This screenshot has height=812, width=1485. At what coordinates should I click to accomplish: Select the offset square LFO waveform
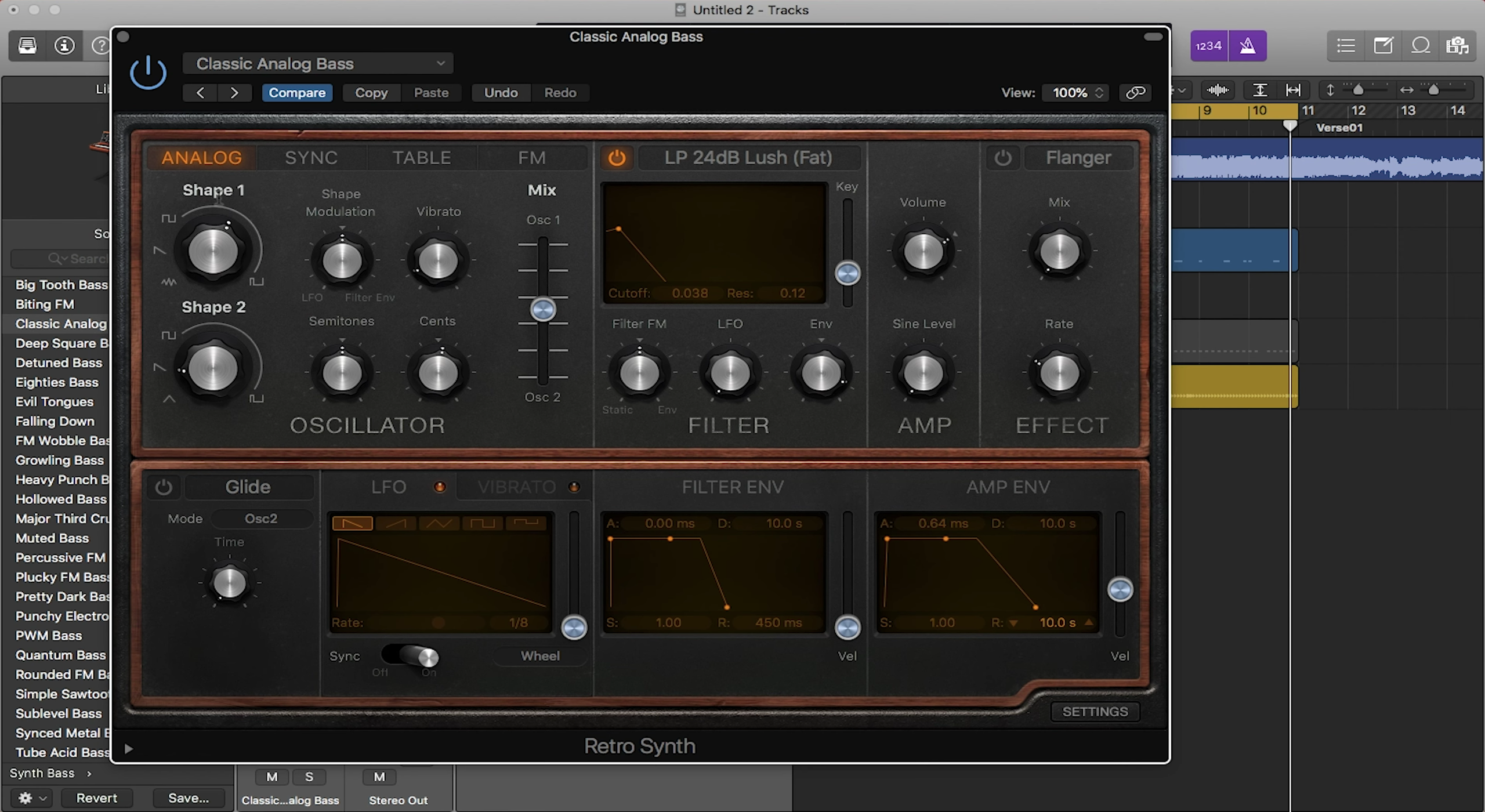[526, 524]
